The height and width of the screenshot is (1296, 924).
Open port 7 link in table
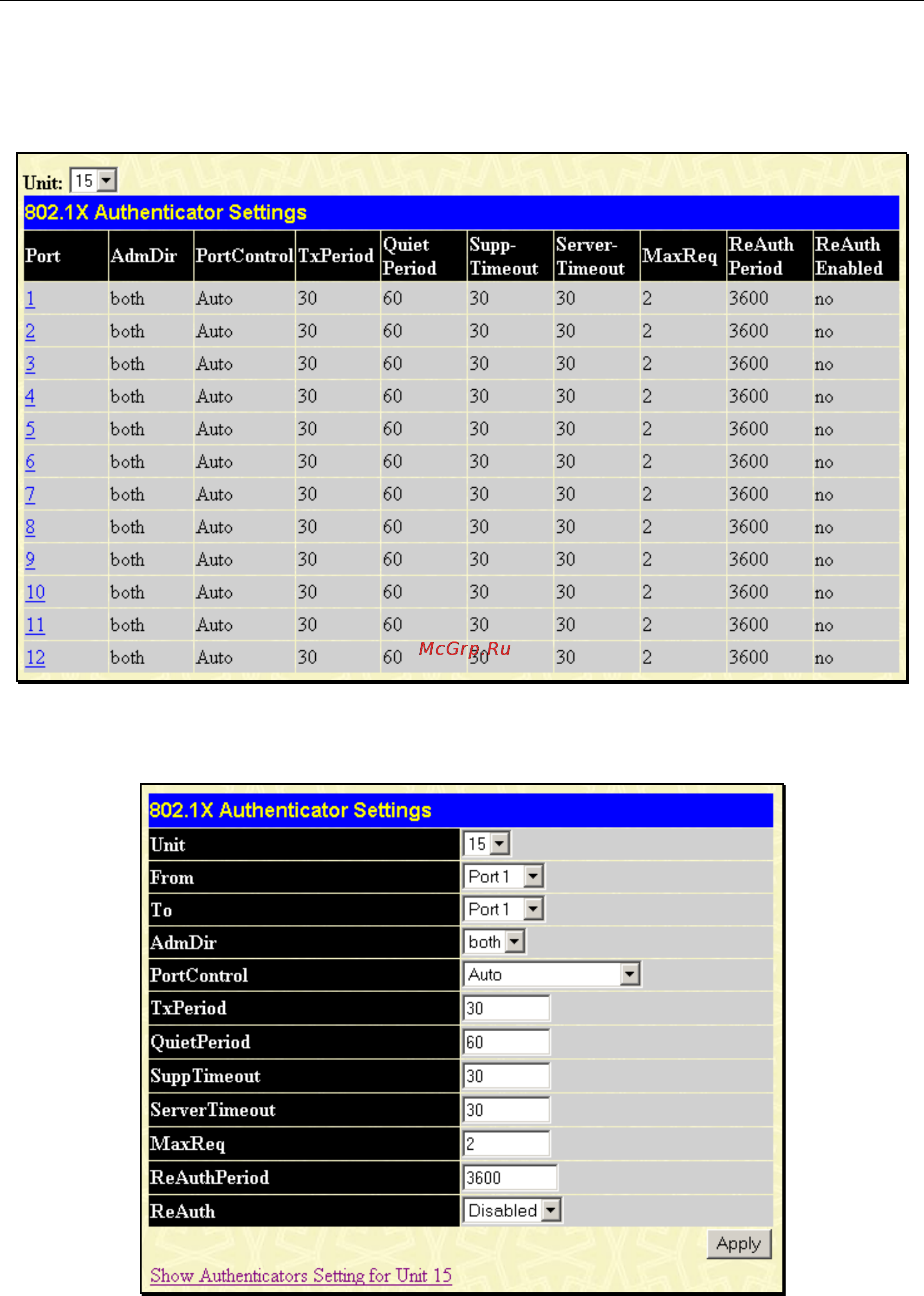[x=30, y=495]
